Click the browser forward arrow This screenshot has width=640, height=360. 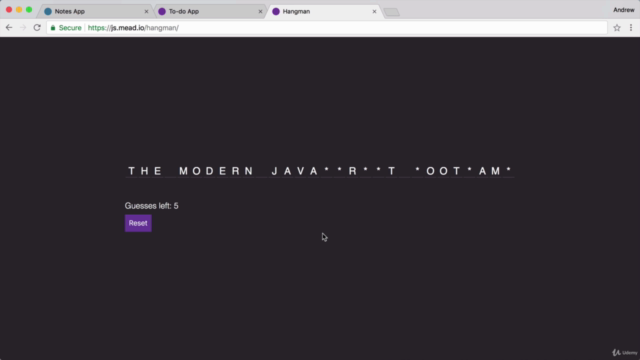point(23,28)
